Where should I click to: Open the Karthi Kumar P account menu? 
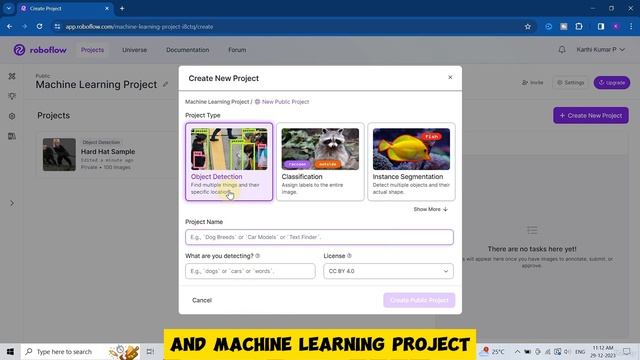pos(600,49)
